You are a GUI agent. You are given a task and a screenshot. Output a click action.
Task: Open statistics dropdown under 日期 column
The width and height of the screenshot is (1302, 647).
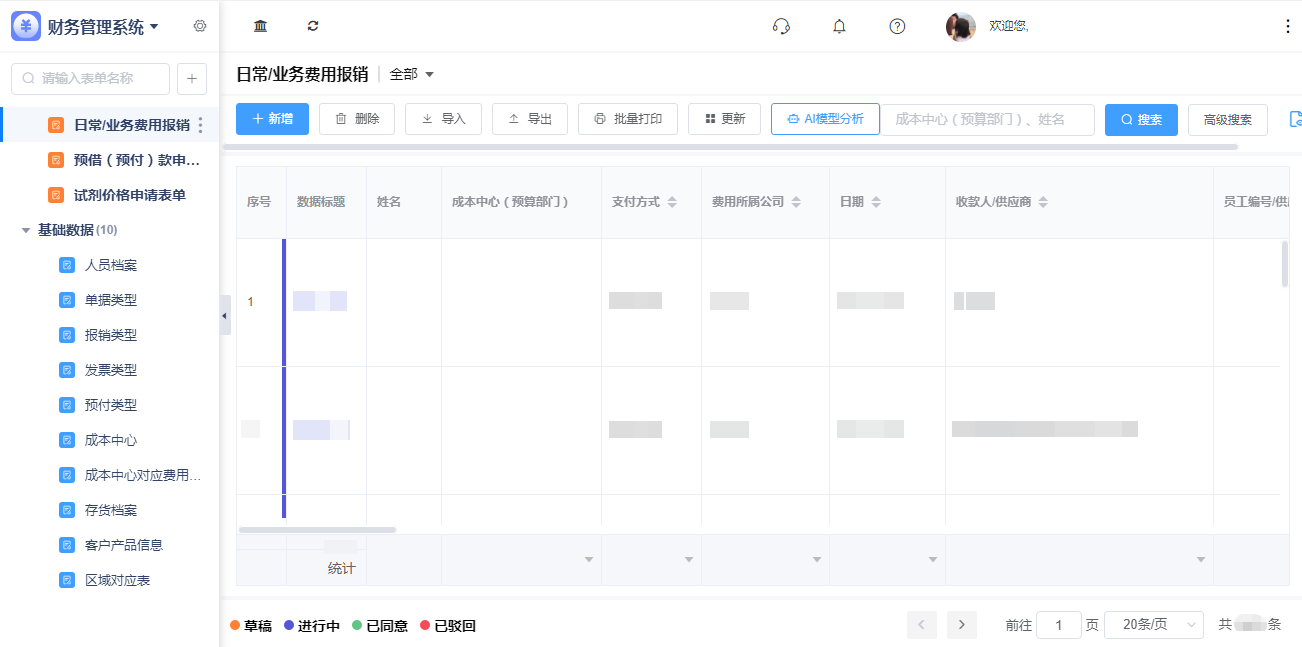click(933, 559)
